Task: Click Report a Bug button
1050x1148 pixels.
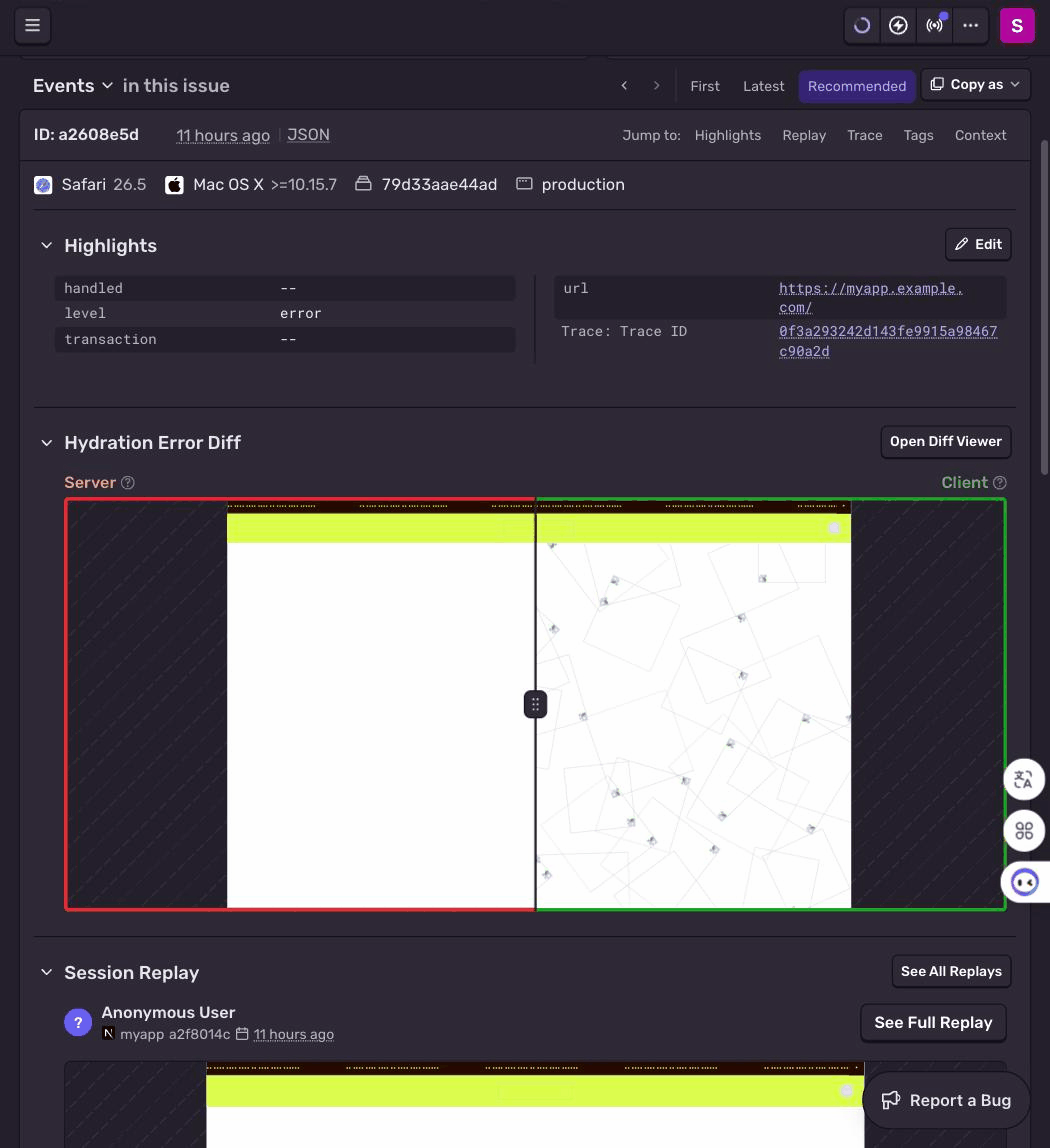Action: click(x=946, y=1100)
